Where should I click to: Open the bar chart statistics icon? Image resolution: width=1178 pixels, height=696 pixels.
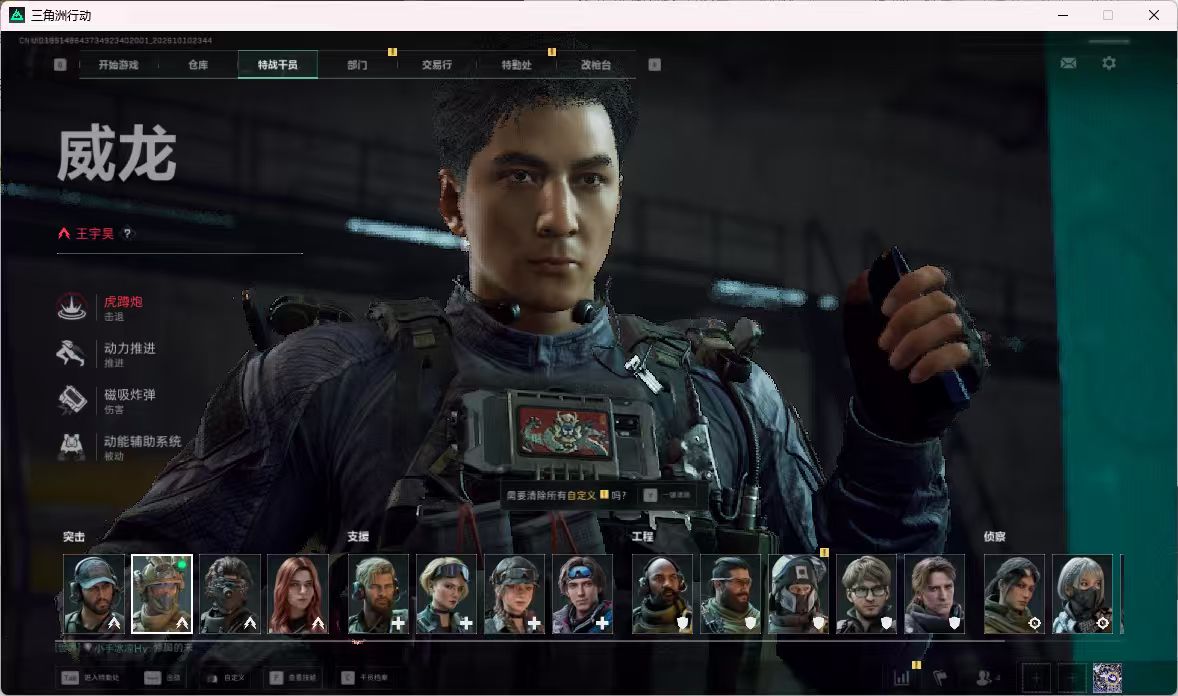point(902,677)
